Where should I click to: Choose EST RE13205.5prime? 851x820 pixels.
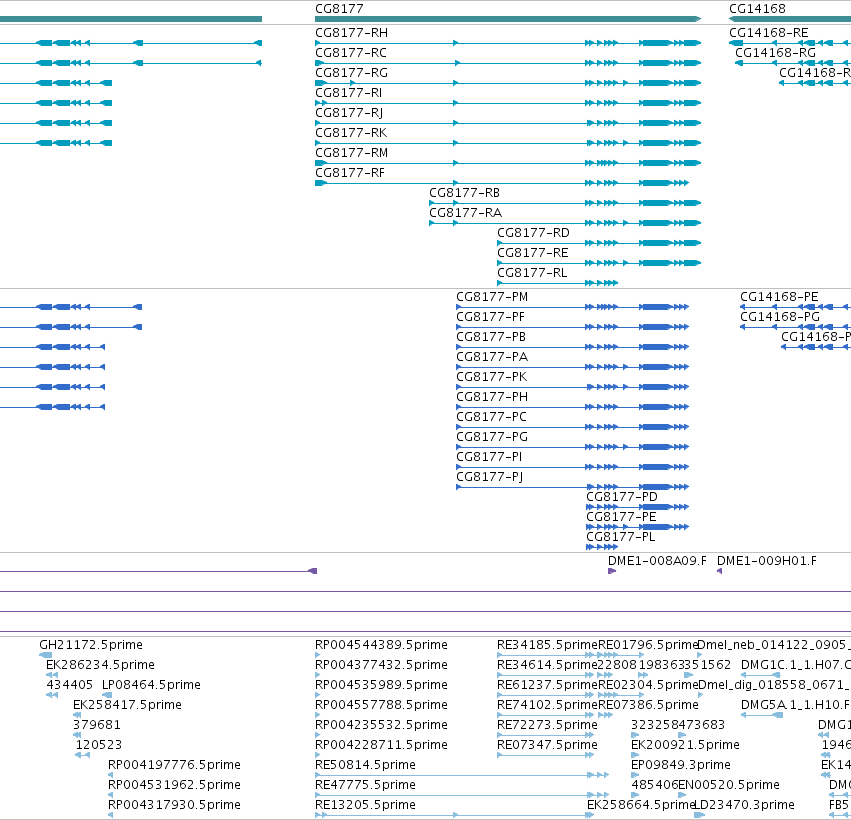coord(365,805)
